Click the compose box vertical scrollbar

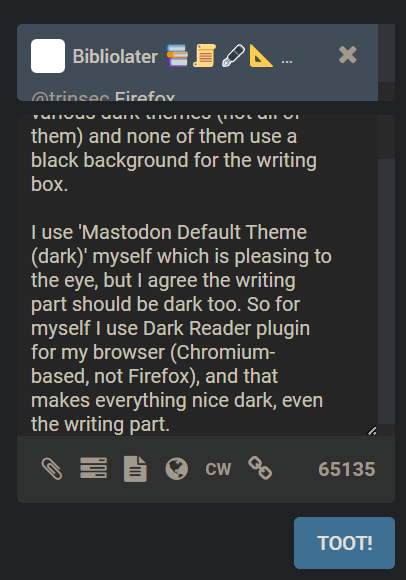click(386, 291)
